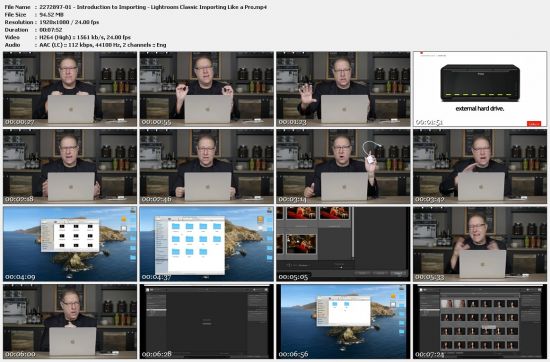Image resolution: width=550 pixels, height=362 pixels.
Task: Click the Resolution value 1920x1080 / 24.00 fps
Action: pyautogui.click(x=69, y=22)
